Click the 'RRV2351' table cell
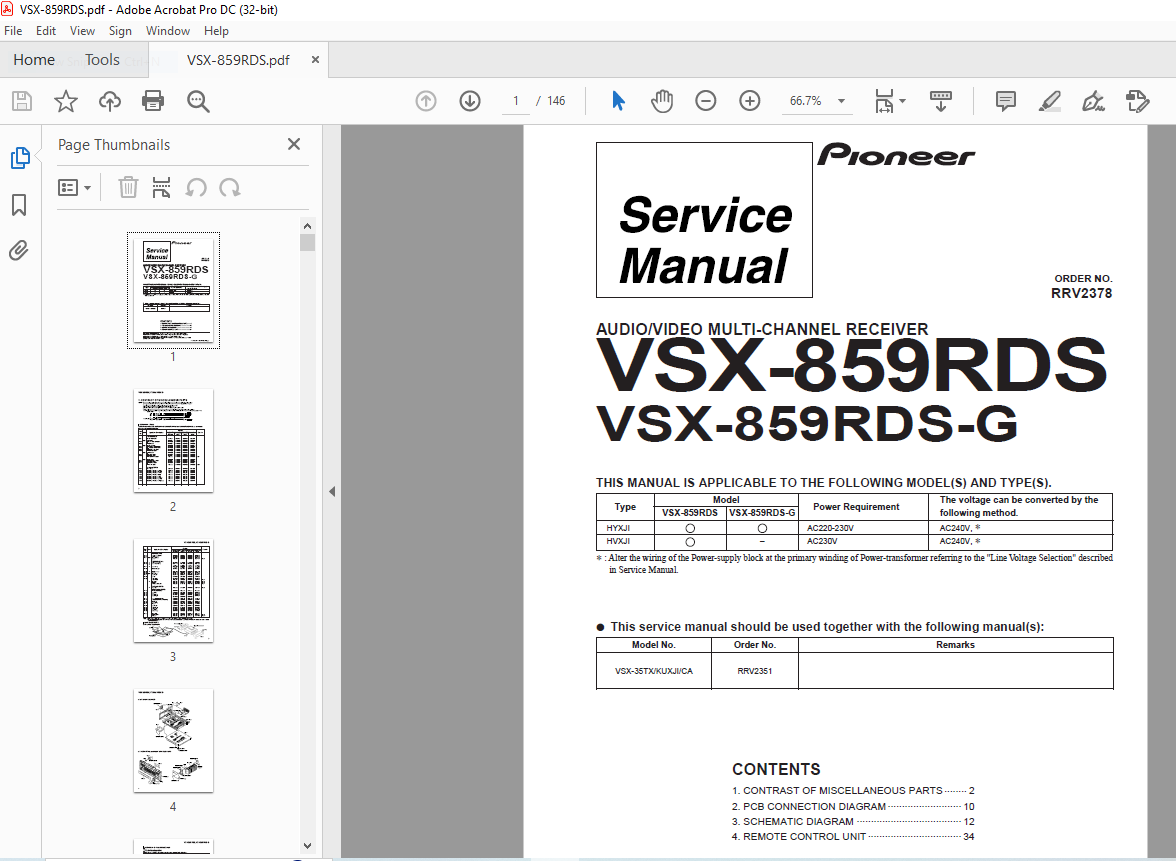The height and width of the screenshot is (861, 1176). coord(754,670)
